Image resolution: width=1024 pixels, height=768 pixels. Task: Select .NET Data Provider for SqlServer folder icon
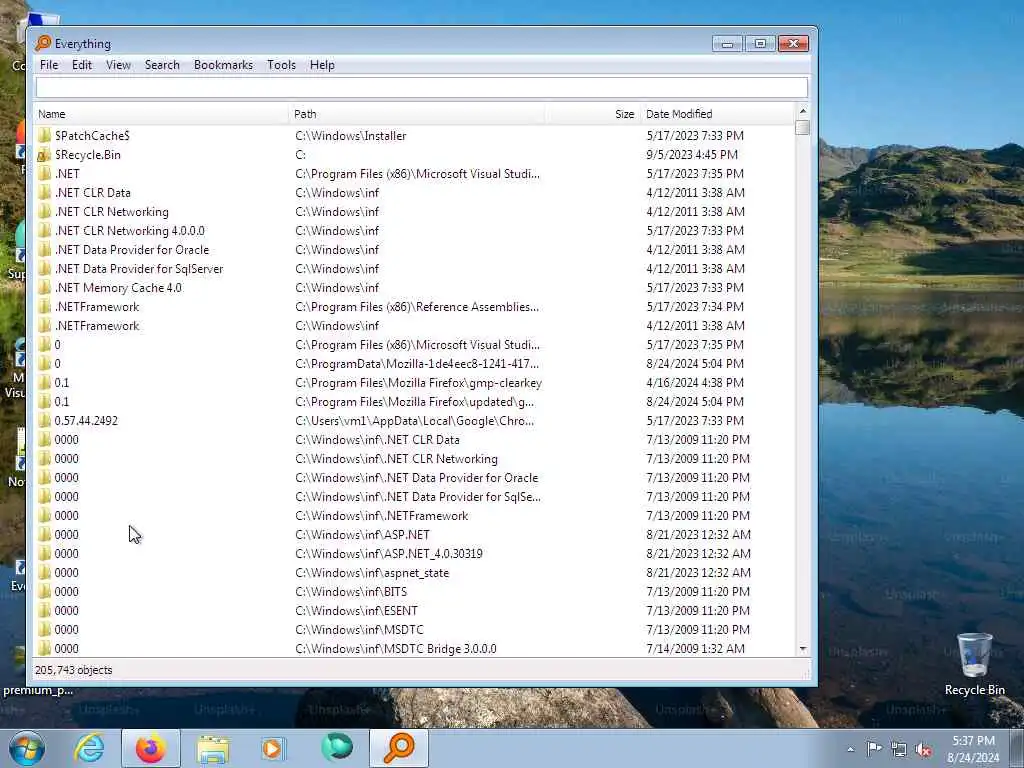[x=44, y=268]
